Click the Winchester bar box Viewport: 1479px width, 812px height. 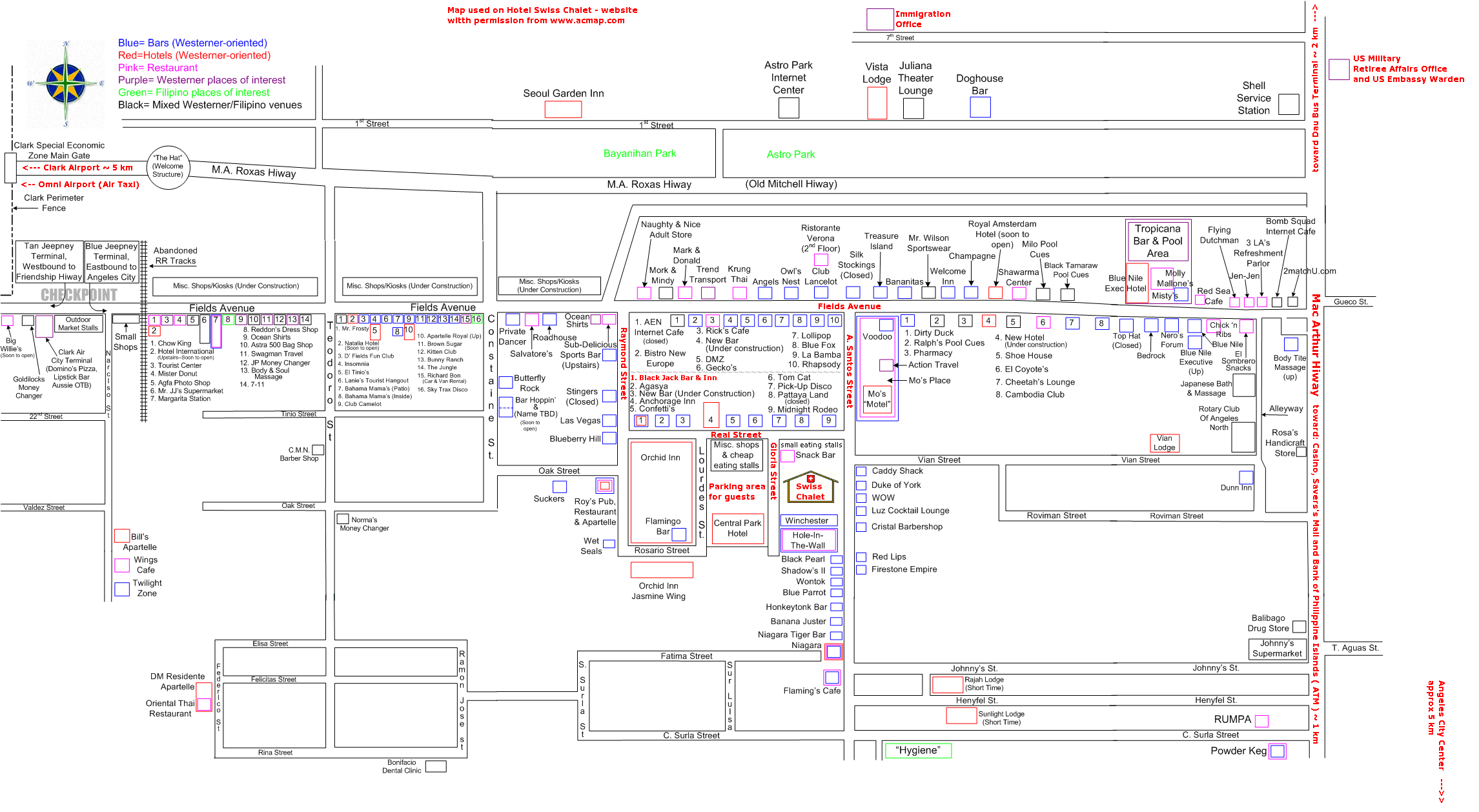point(809,520)
